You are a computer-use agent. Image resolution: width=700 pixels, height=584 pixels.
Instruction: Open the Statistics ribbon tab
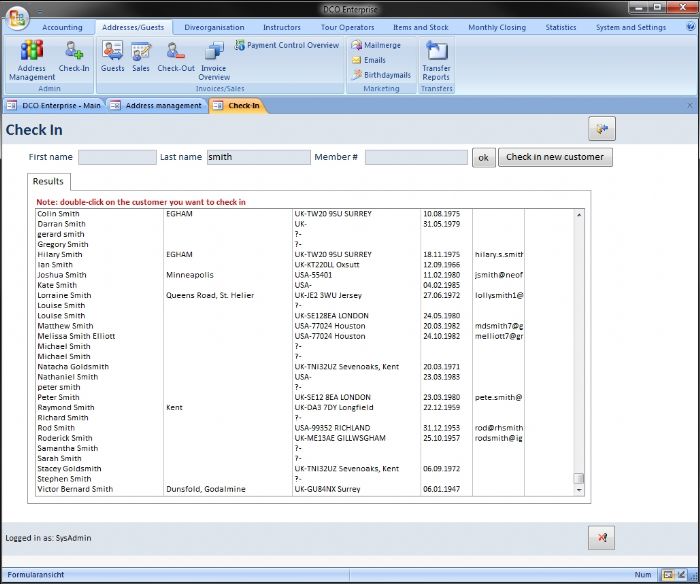(x=560, y=28)
